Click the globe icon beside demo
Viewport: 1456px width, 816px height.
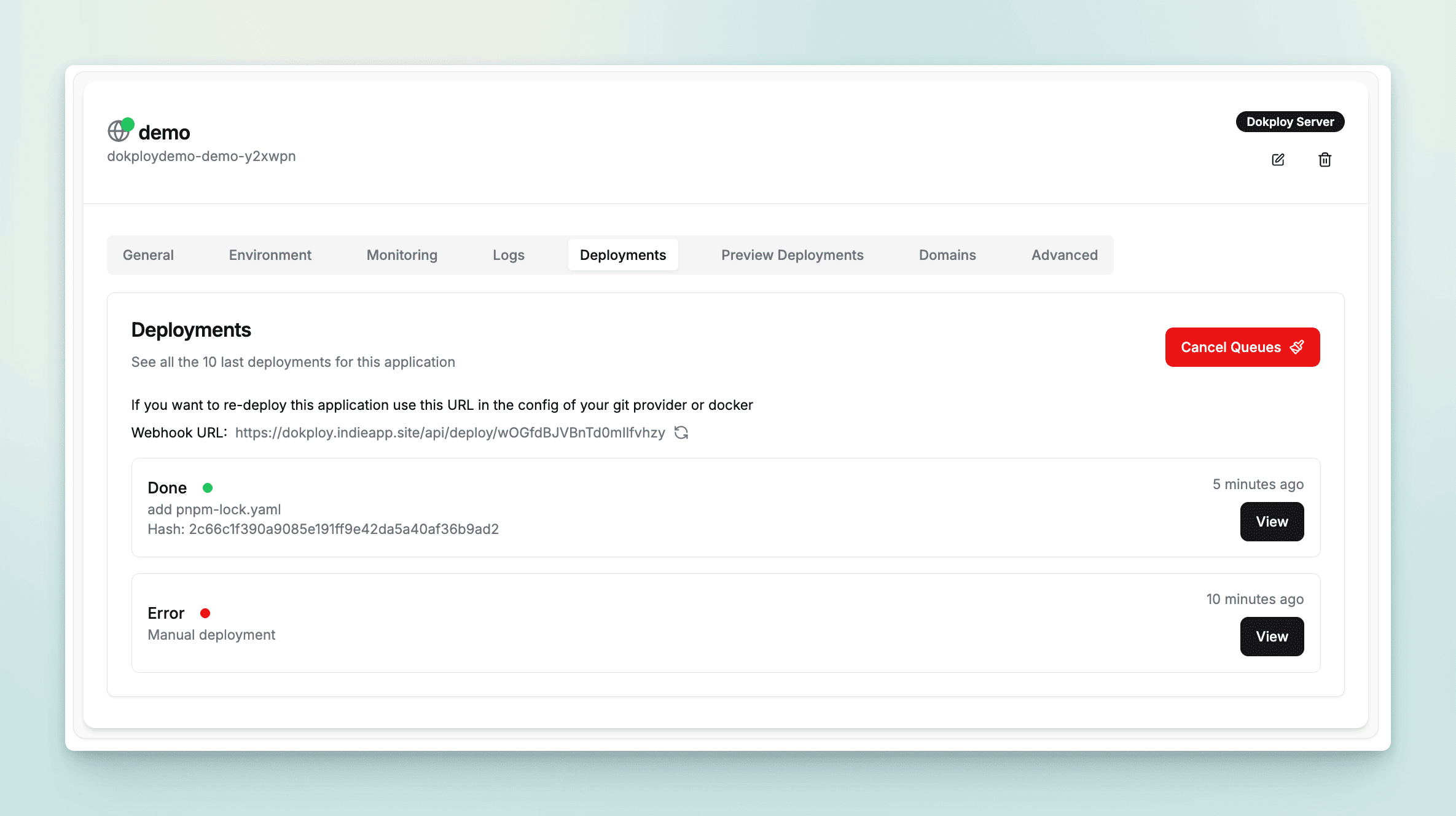(119, 131)
